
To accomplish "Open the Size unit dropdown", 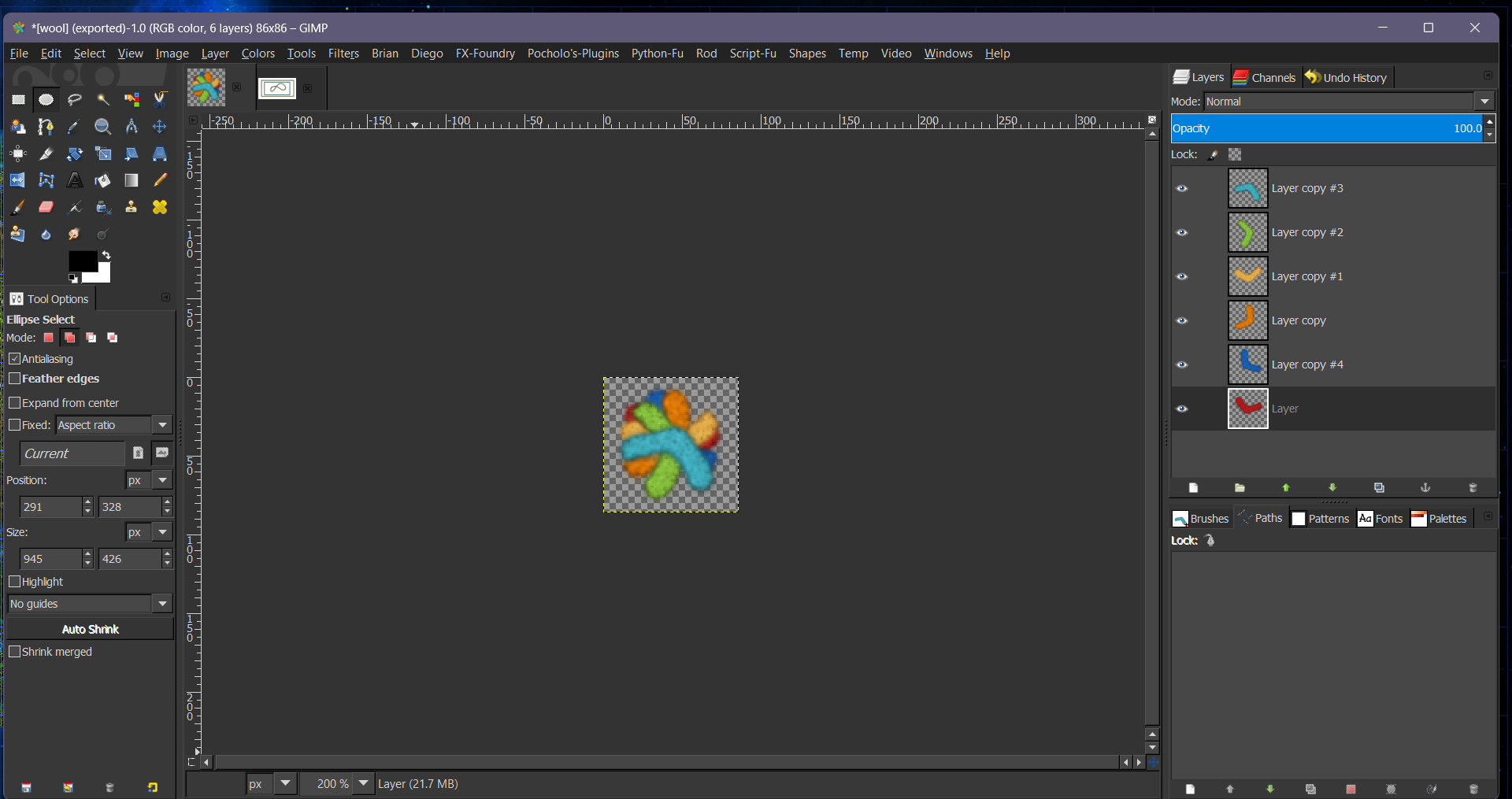I will (162, 531).
